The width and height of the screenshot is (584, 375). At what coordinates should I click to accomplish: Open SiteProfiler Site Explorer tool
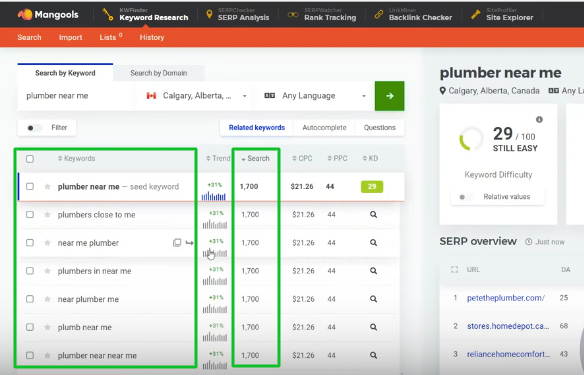tap(502, 15)
